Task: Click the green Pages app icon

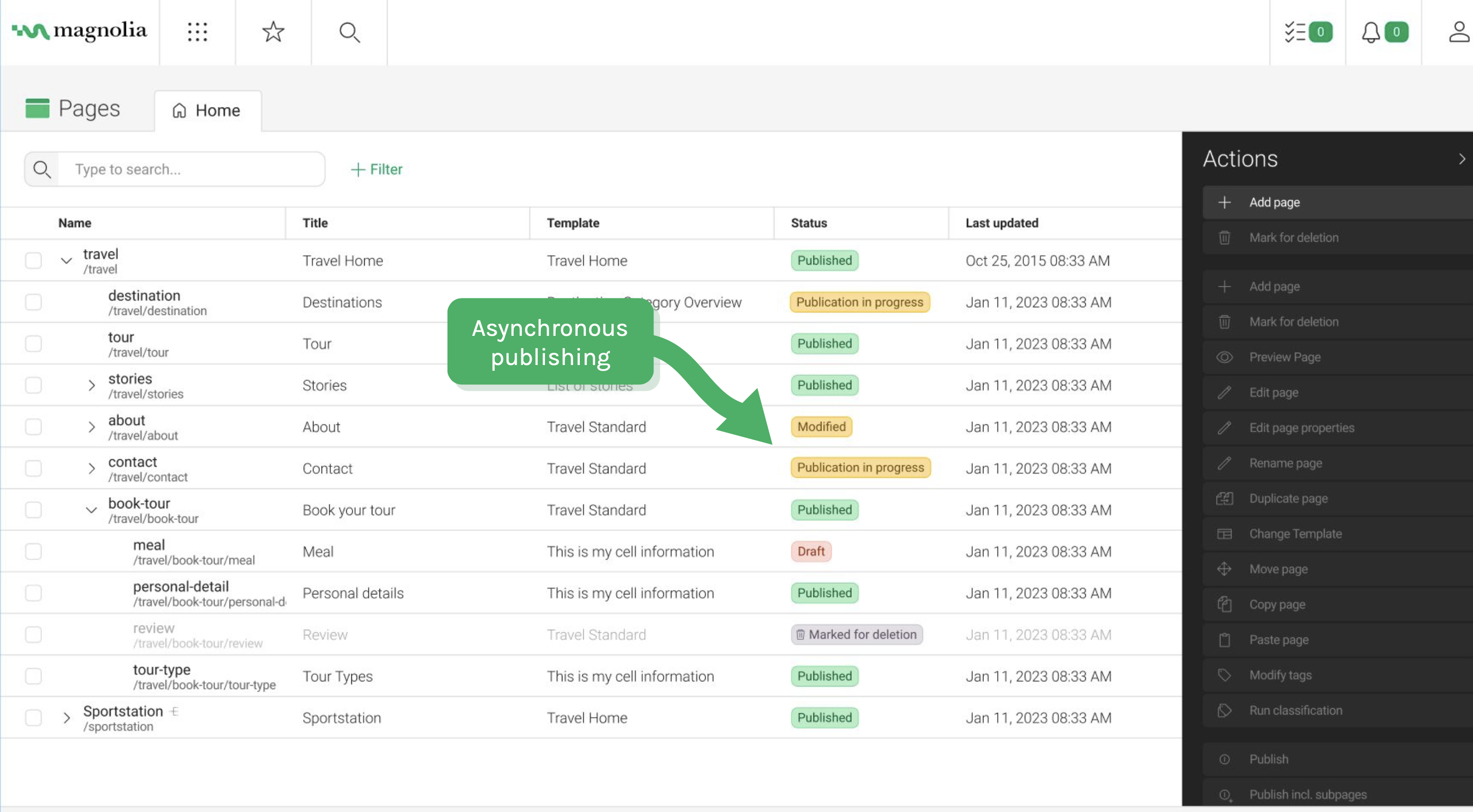Action: point(37,108)
